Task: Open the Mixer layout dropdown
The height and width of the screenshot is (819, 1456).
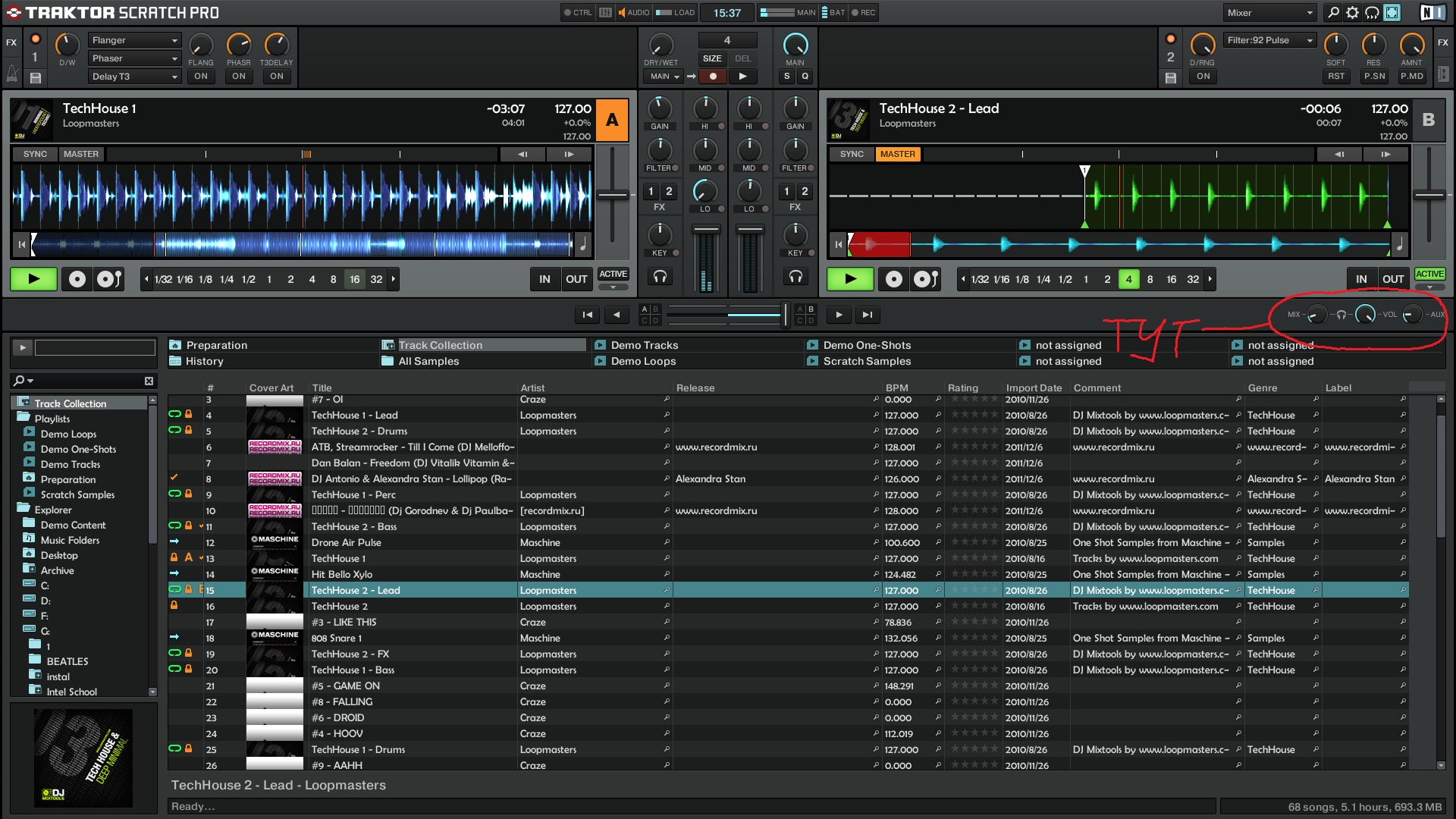Action: coord(1270,13)
